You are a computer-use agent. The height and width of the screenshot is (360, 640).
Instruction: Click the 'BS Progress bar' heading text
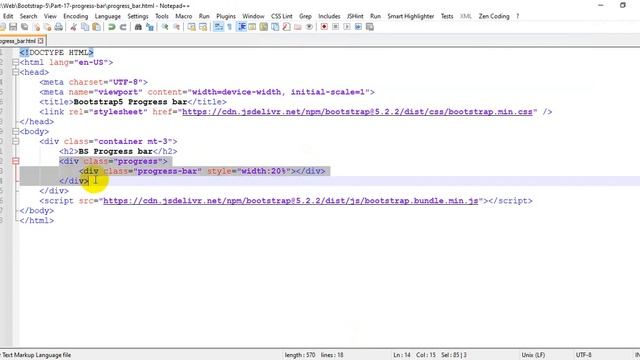click(x=116, y=151)
